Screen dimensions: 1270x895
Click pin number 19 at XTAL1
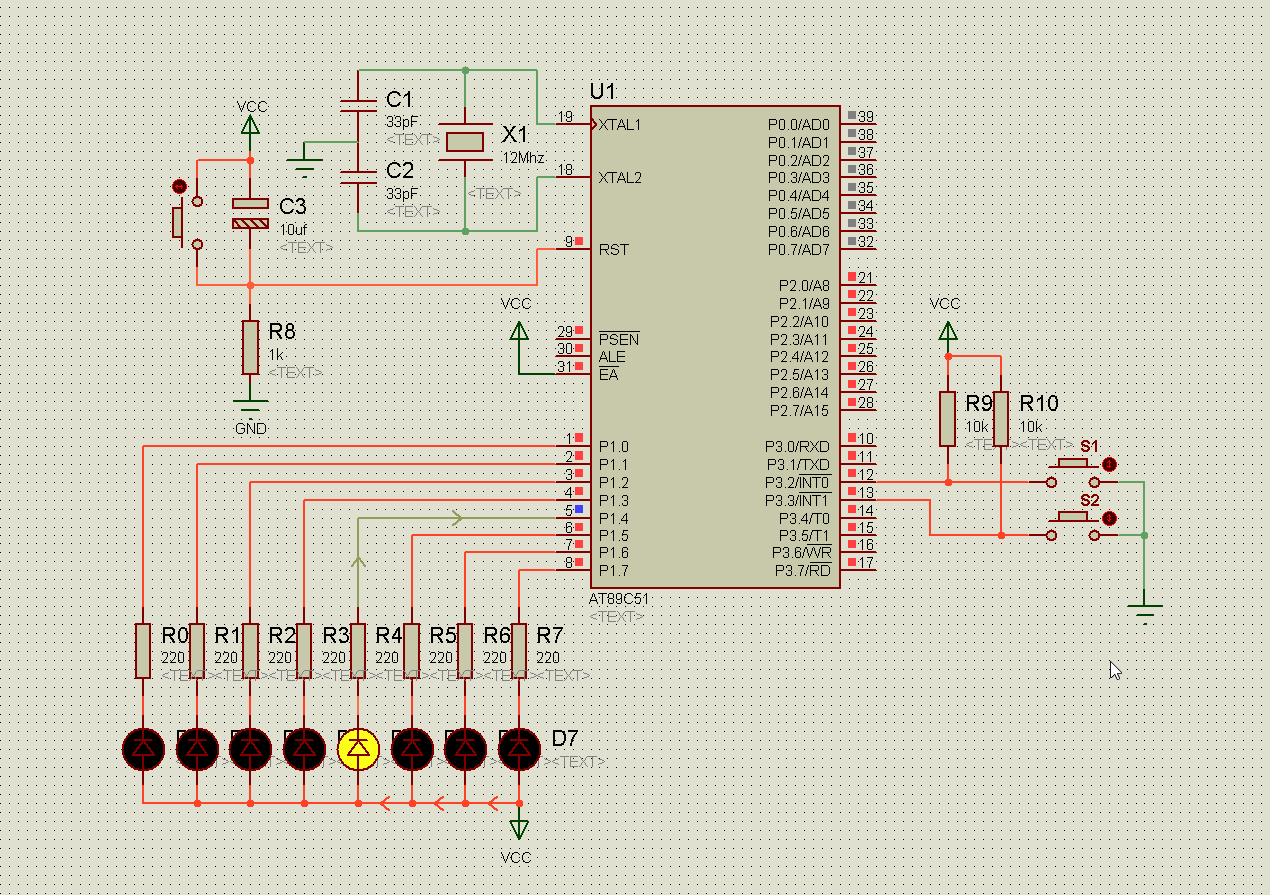click(x=565, y=117)
